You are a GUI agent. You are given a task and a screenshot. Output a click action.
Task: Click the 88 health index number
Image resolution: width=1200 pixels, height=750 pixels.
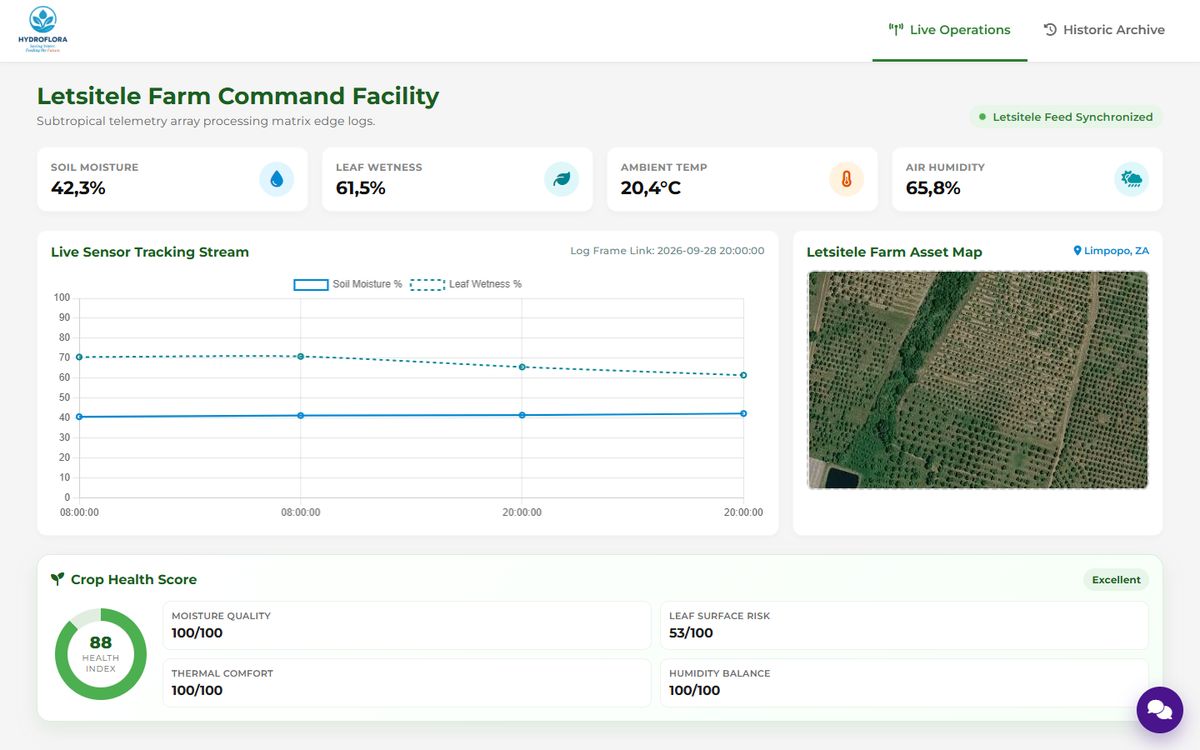point(101,643)
